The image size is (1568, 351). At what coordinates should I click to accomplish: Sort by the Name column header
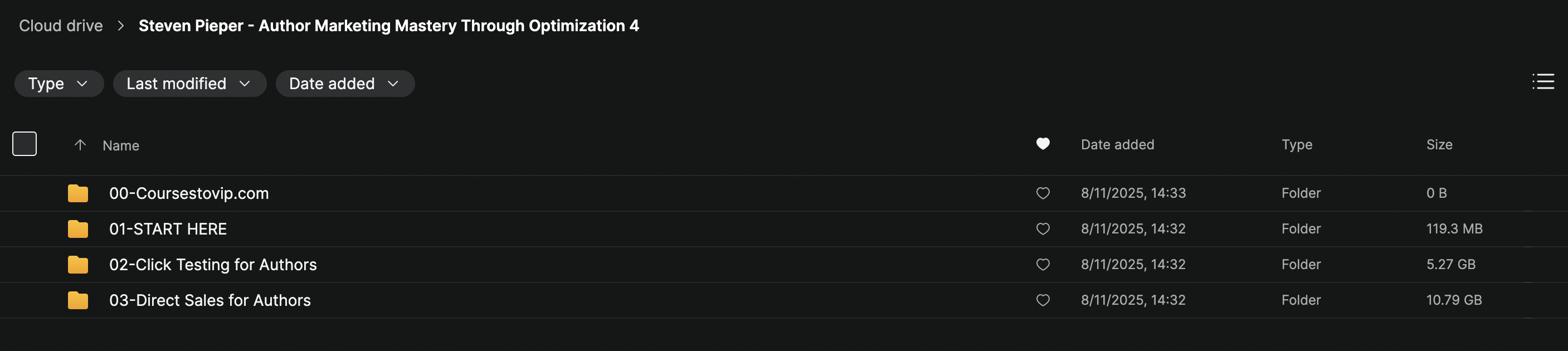point(120,145)
